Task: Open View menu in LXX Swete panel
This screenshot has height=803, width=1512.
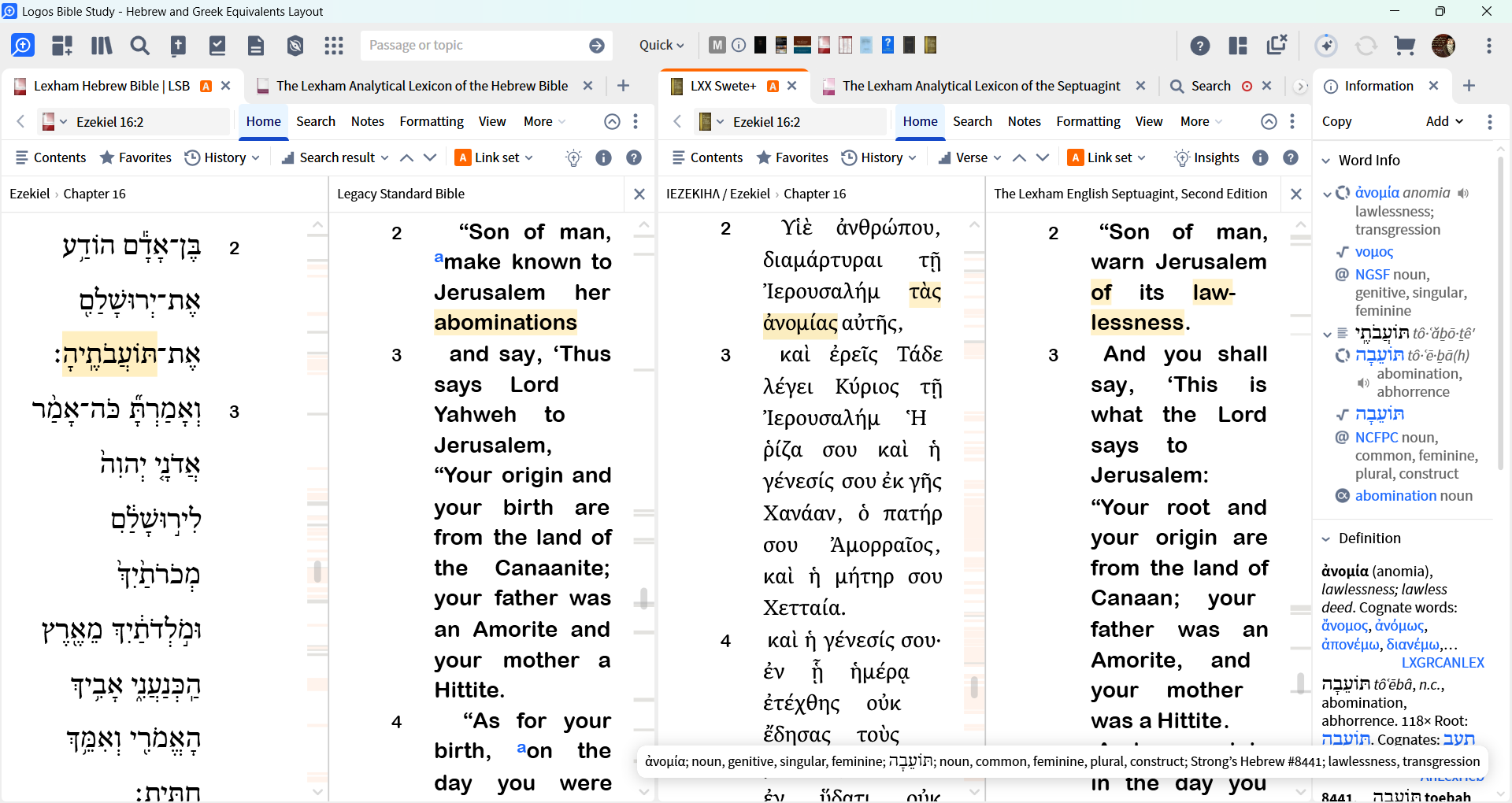Action: click(x=1149, y=121)
